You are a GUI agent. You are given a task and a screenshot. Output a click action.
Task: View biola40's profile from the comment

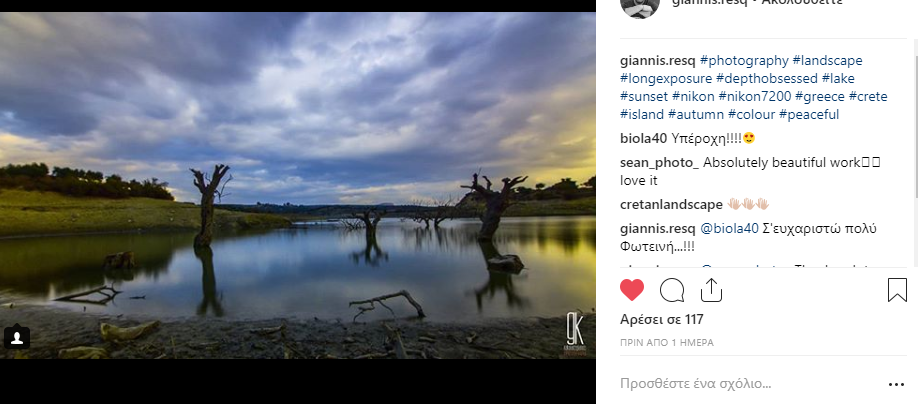[x=642, y=138]
